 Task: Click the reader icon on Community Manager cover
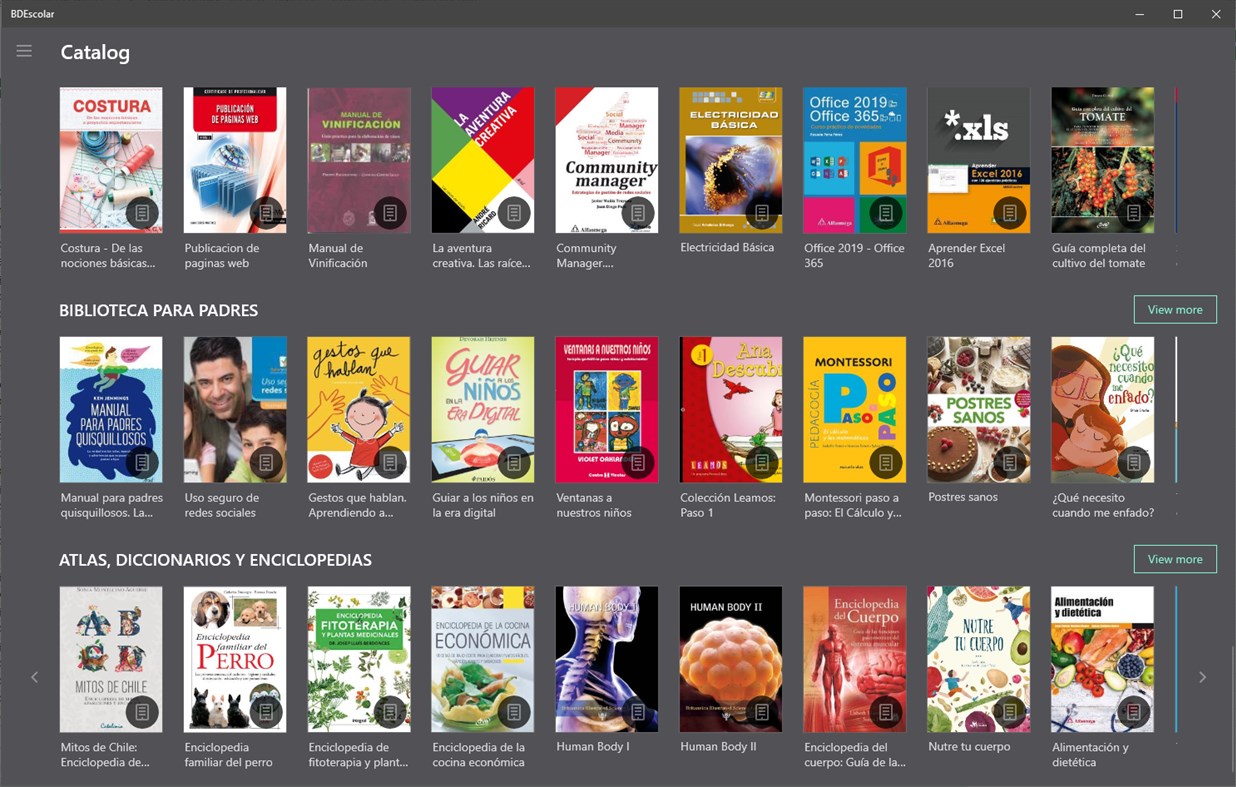click(x=637, y=212)
